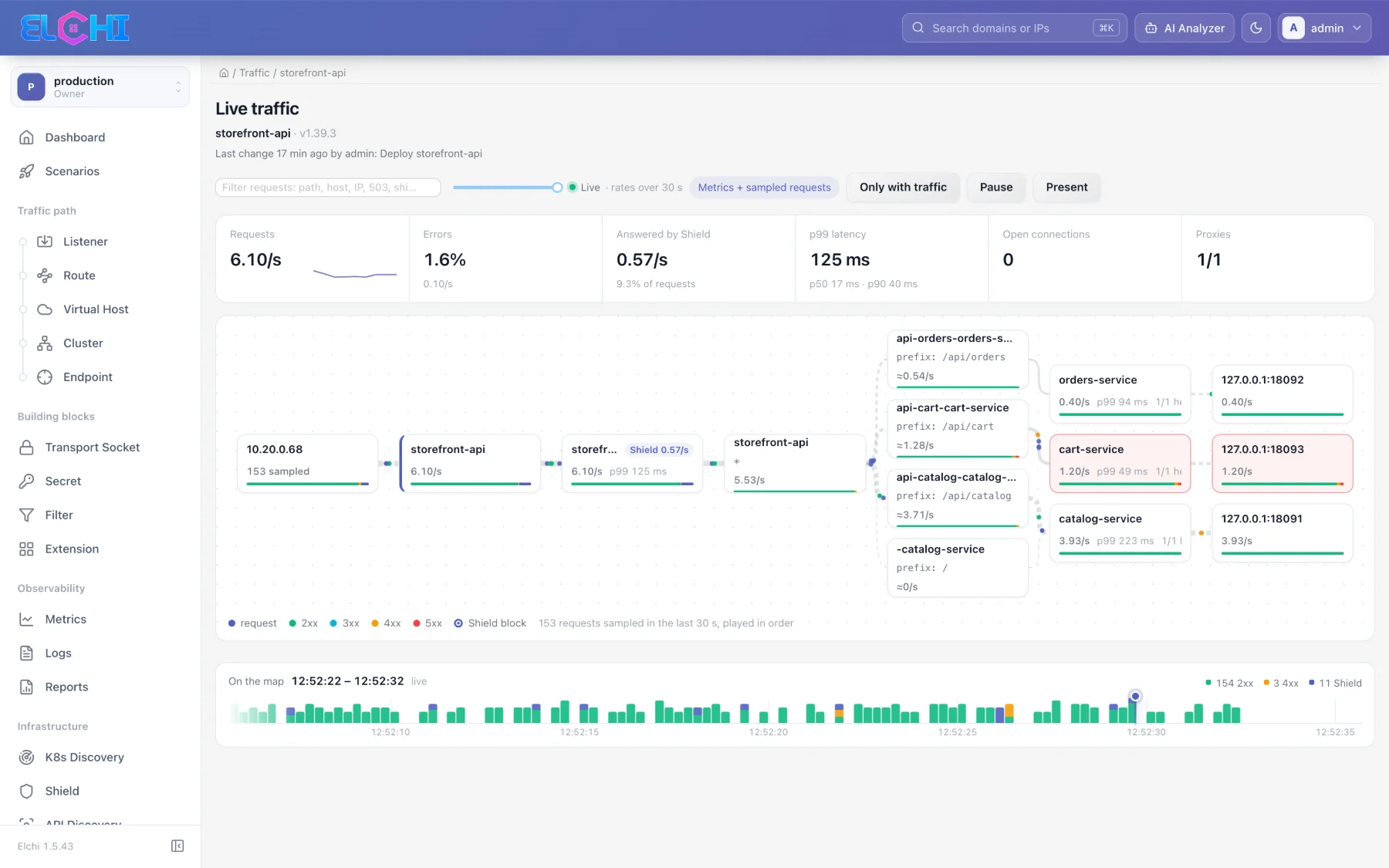Click the Reports icon
This screenshot has height=868, width=1389.
26,687
